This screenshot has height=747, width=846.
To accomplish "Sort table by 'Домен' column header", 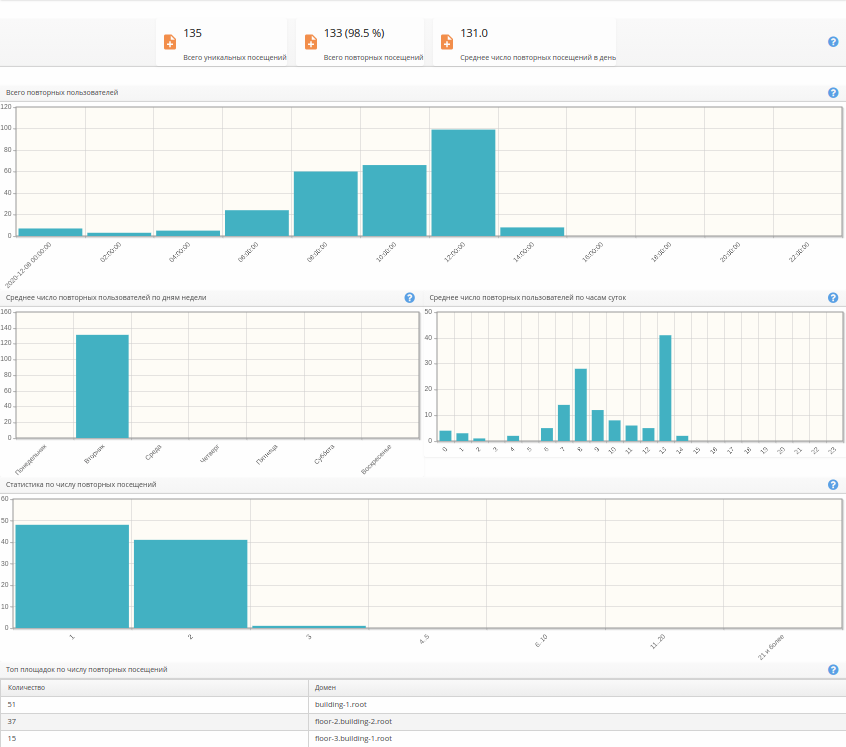I will coord(326,688).
